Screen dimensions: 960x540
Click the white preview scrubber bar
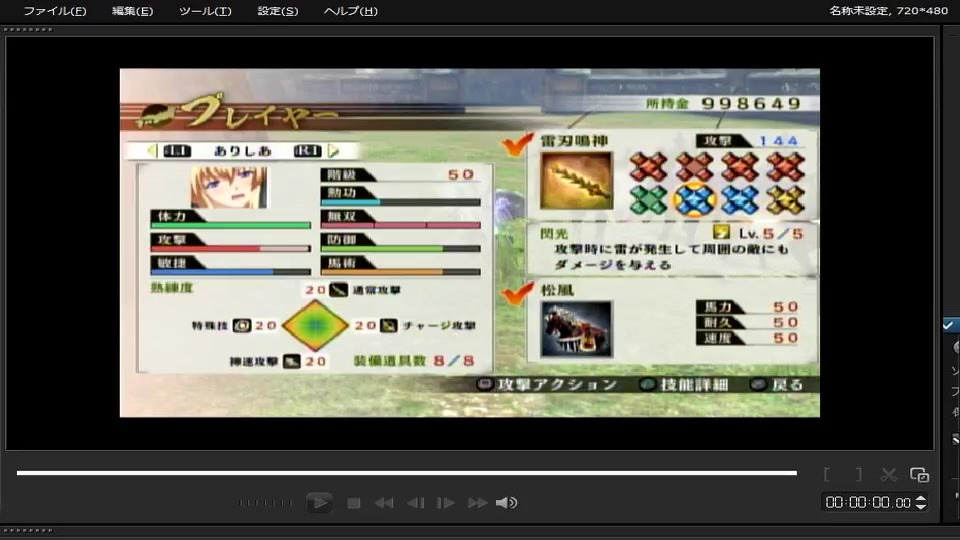(x=407, y=473)
